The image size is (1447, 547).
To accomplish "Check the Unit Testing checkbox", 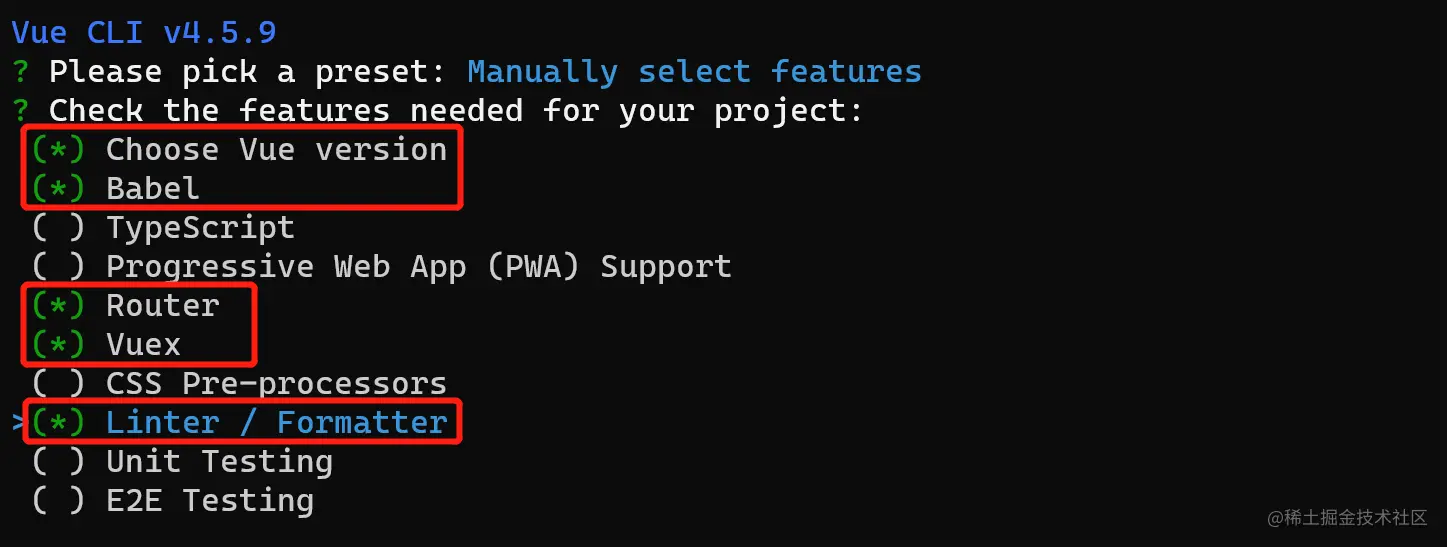I will click(58, 462).
